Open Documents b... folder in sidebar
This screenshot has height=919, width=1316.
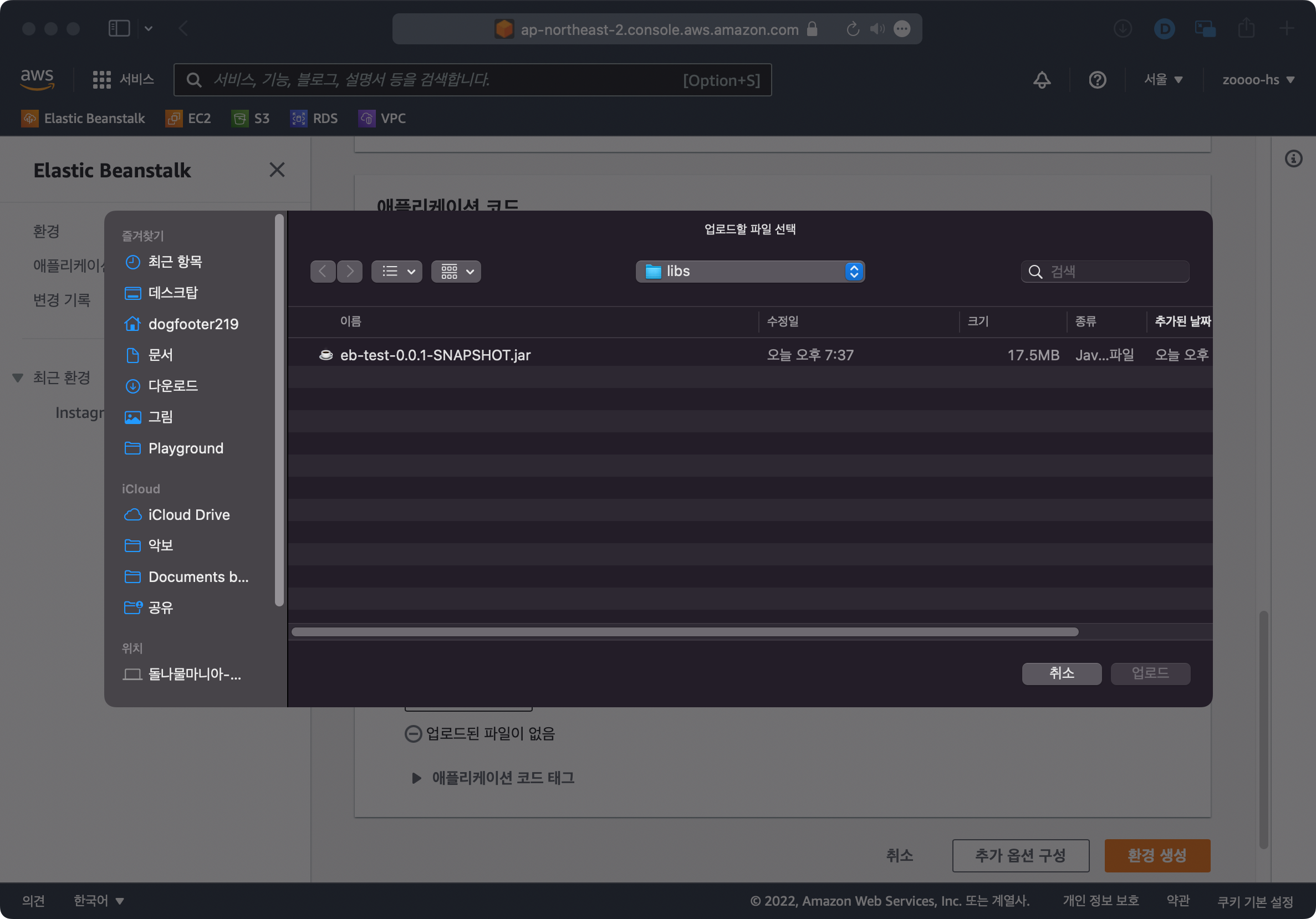coord(186,576)
